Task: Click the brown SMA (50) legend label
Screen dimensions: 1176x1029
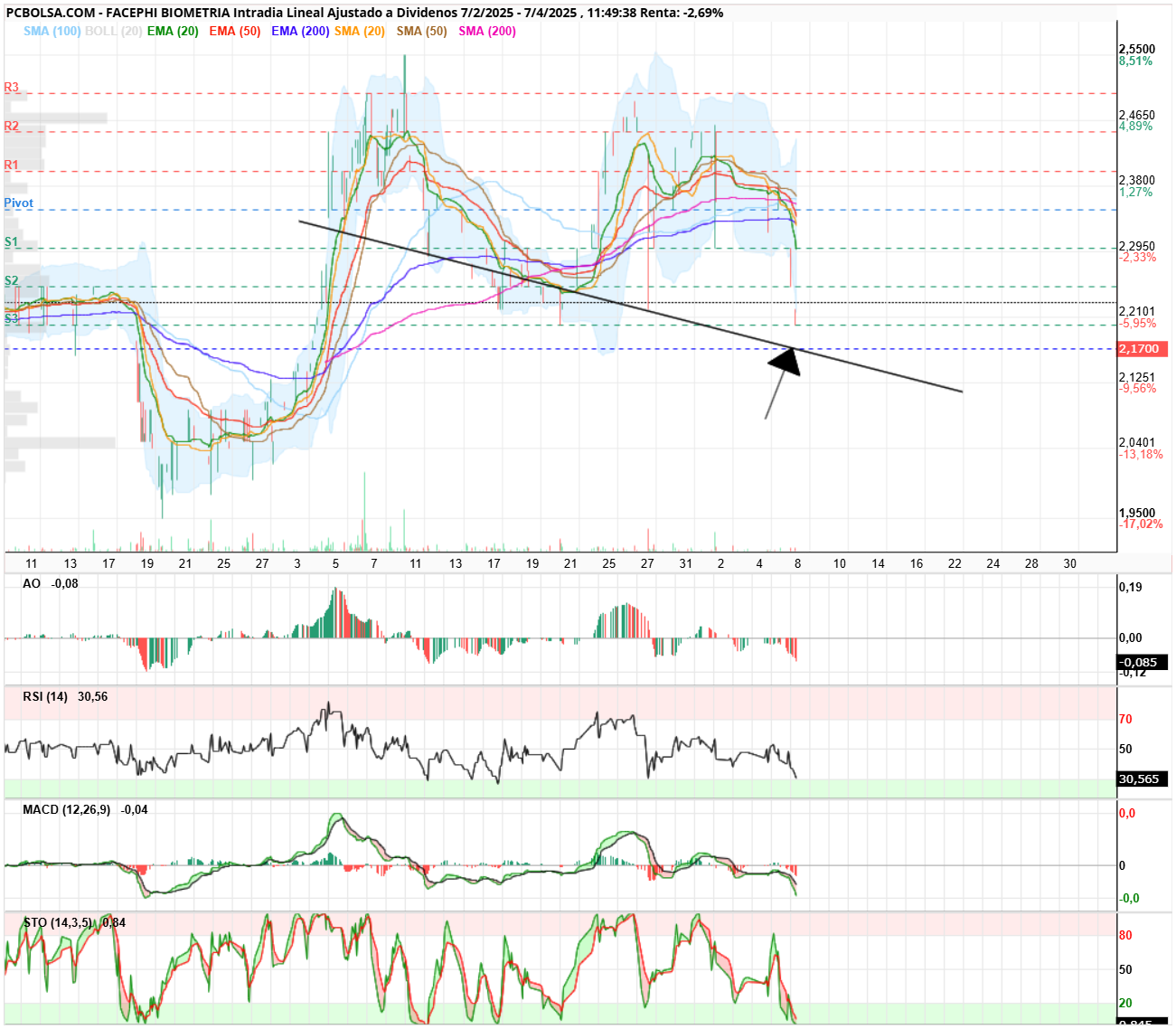Action: (x=422, y=31)
